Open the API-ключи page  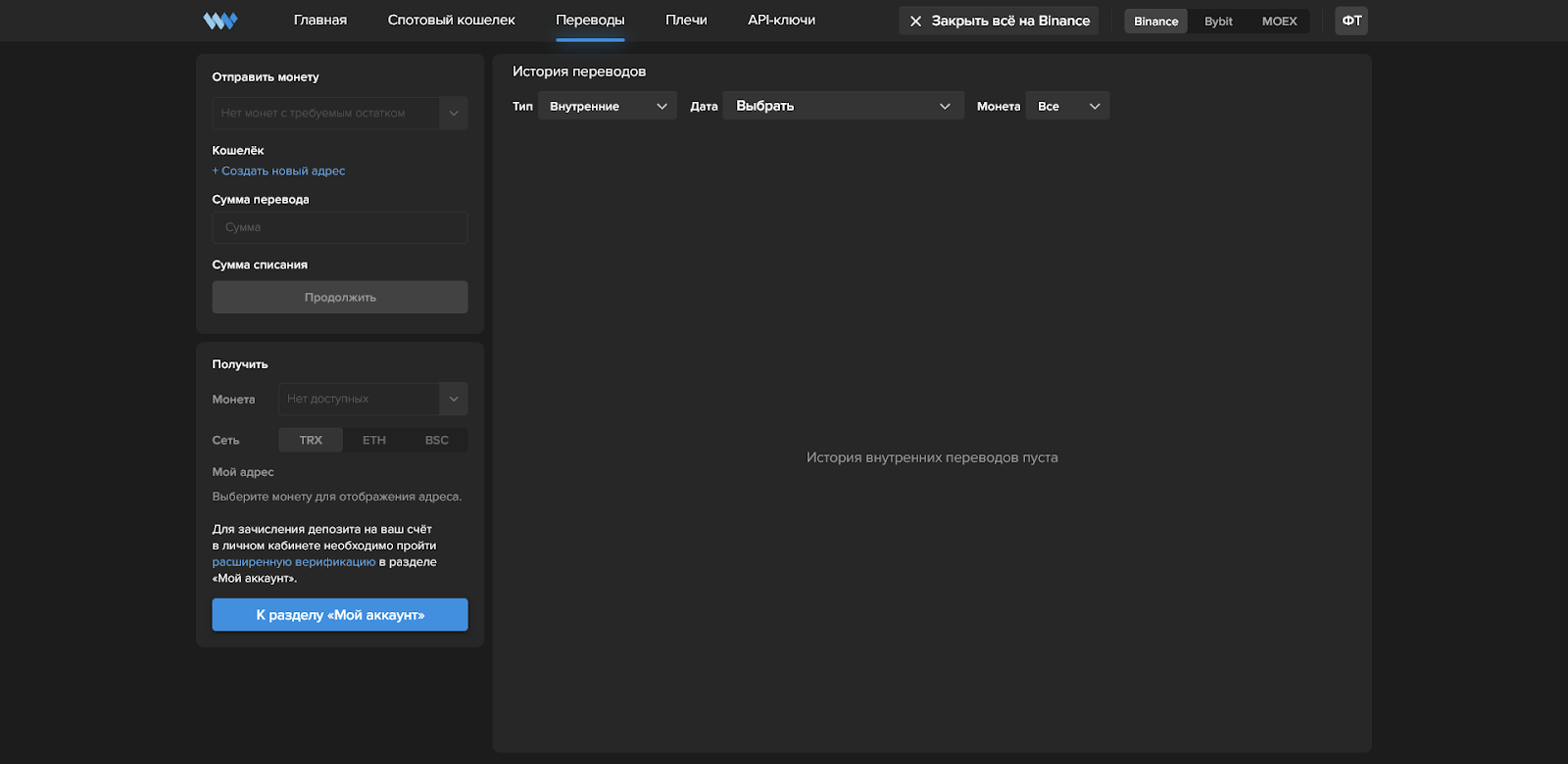[x=781, y=20]
